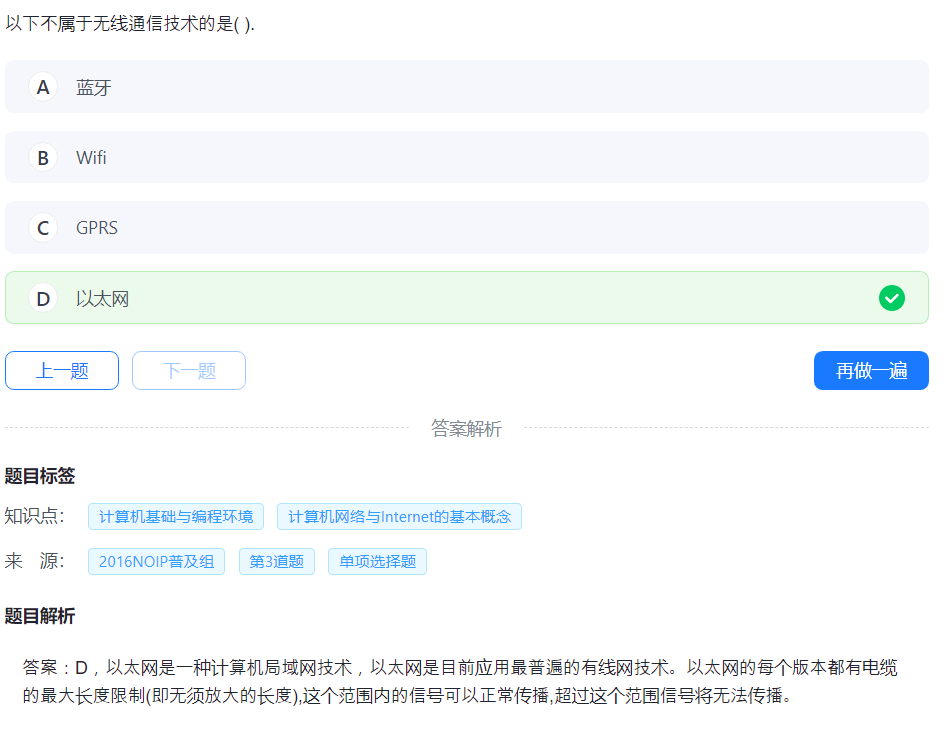This screenshot has width=944, height=729.
Task: Click the 题目标签 heading
Action: 40,476
